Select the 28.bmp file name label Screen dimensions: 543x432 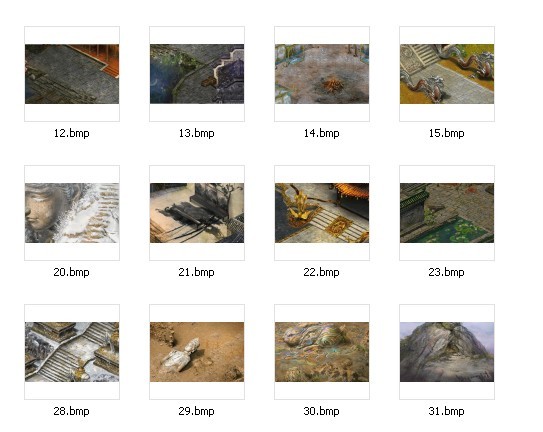[72, 411]
